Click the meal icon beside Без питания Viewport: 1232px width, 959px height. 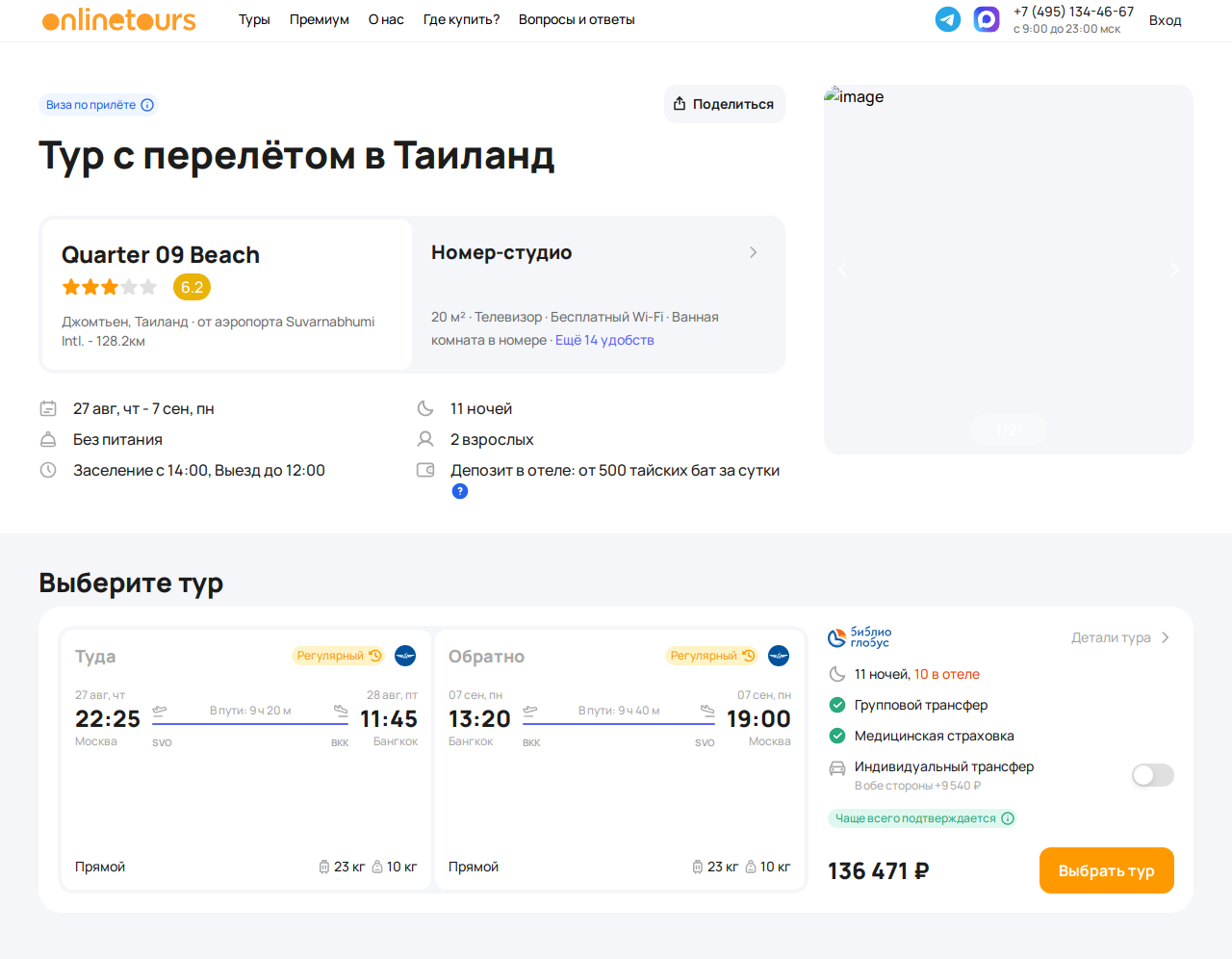coord(48,439)
